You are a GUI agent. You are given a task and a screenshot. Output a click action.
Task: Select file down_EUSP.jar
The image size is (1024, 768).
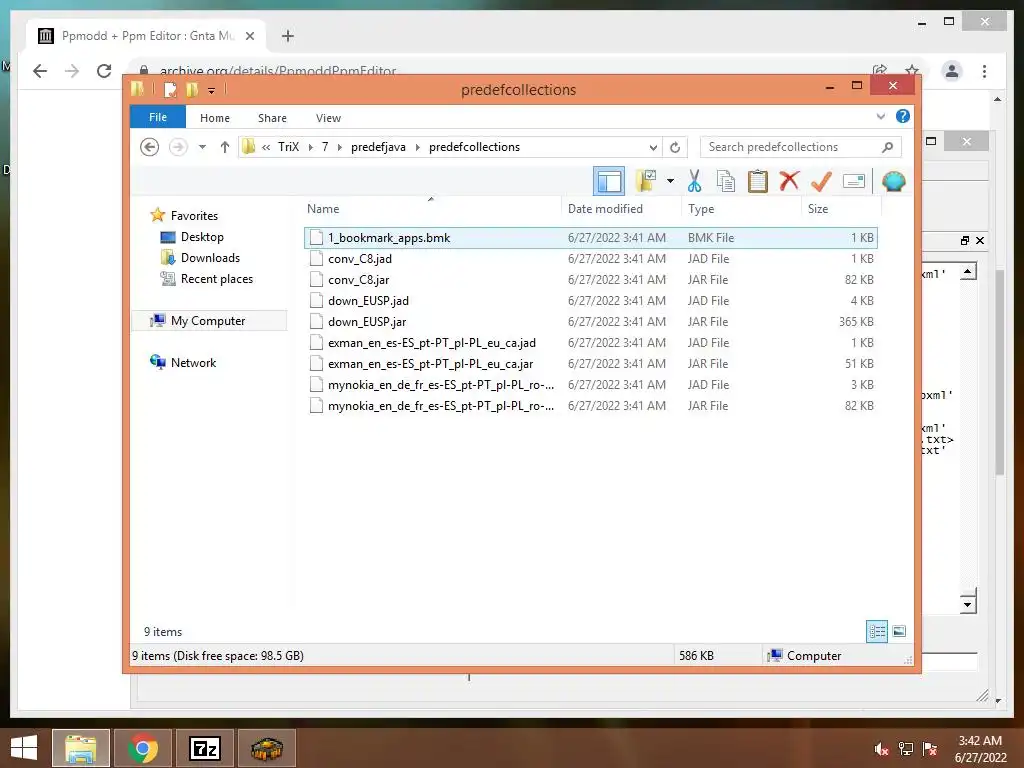click(x=590, y=321)
